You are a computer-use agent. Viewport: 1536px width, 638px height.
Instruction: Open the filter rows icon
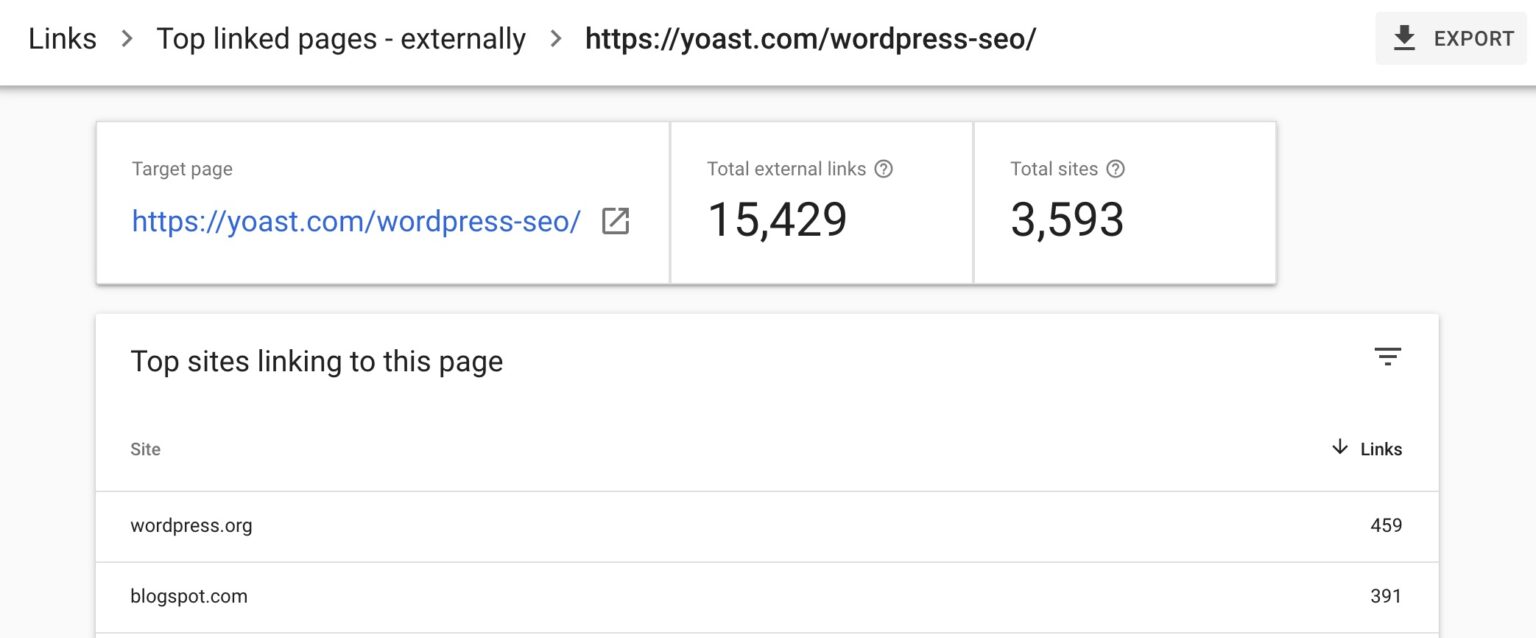(1387, 357)
